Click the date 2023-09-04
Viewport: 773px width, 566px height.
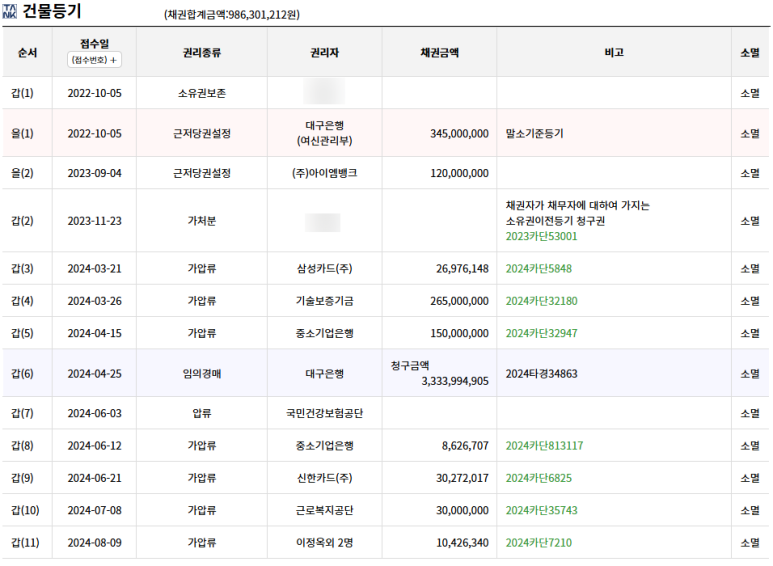pyautogui.click(x=94, y=173)
